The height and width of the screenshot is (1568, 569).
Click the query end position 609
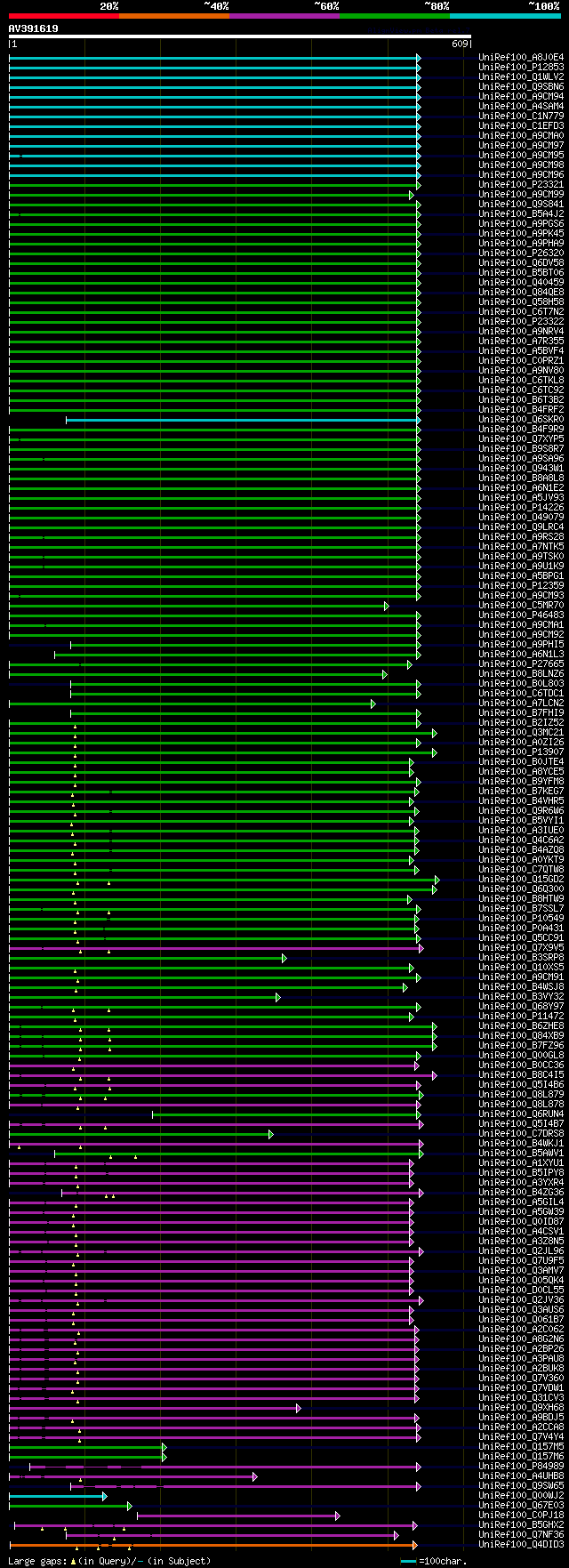[x=460, y=44]
